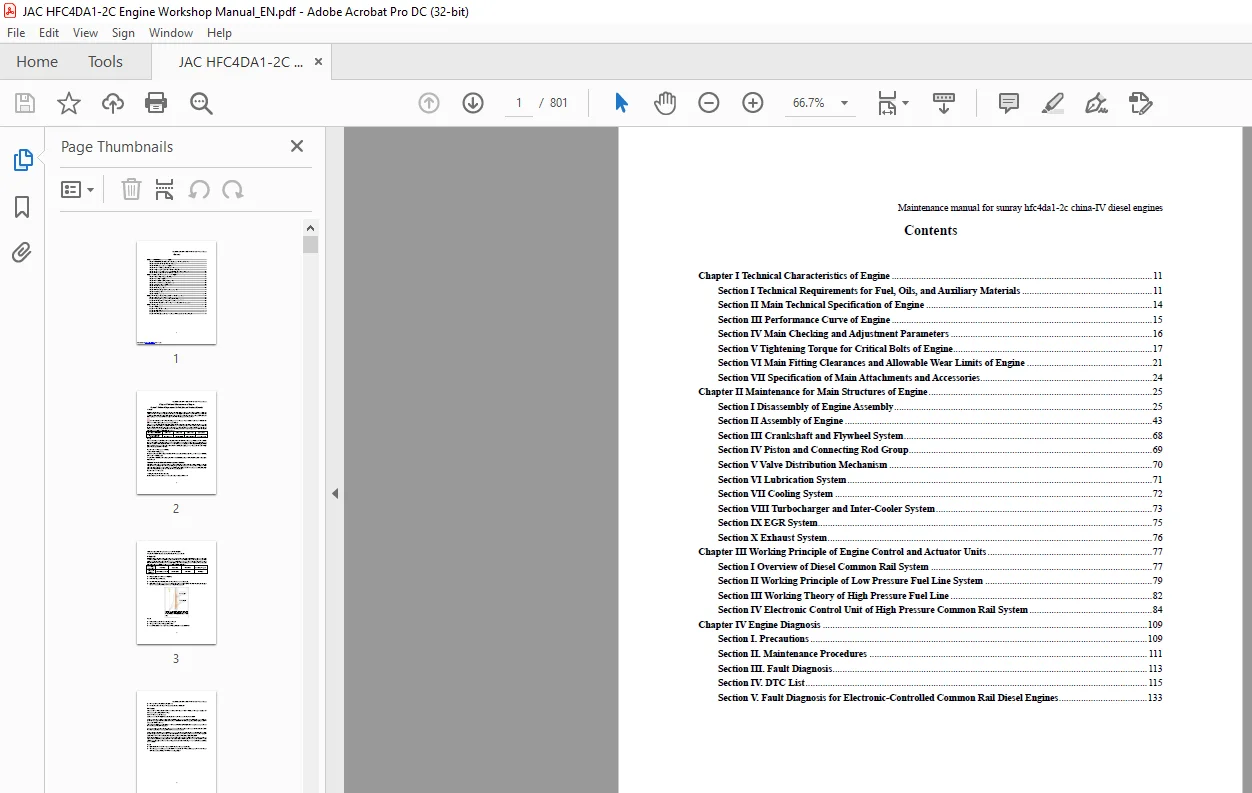Select page 1 thumbnail

176,292
